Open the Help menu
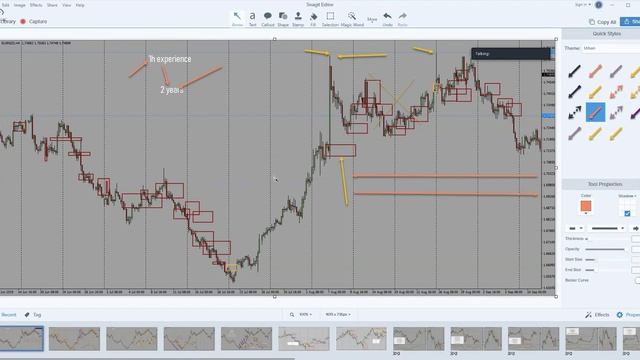640x360 pixels. click(x=80, y=5)
